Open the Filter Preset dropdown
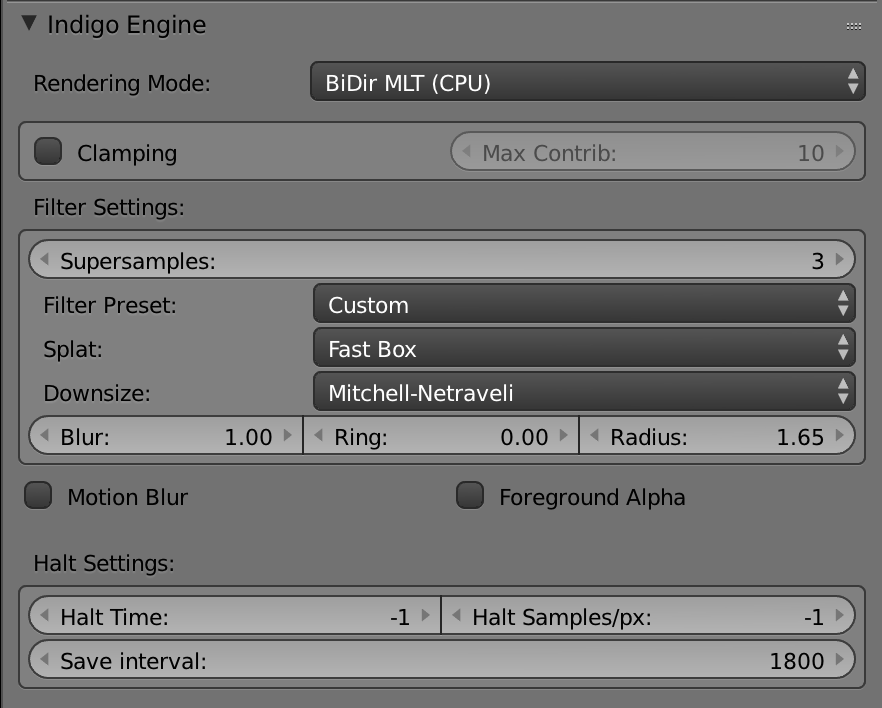The width and height of the screenshot is (882, 708). (584, 305)
